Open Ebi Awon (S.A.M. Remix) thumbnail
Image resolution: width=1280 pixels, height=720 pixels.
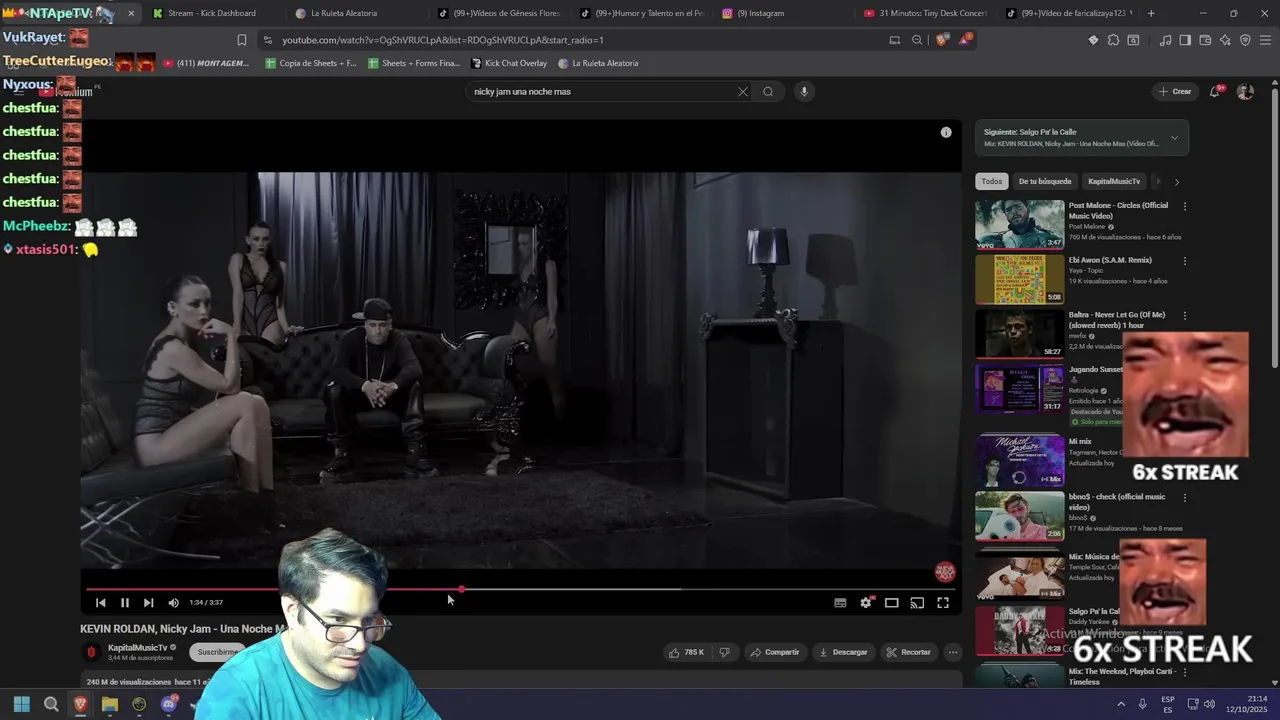coord(1020,279)
